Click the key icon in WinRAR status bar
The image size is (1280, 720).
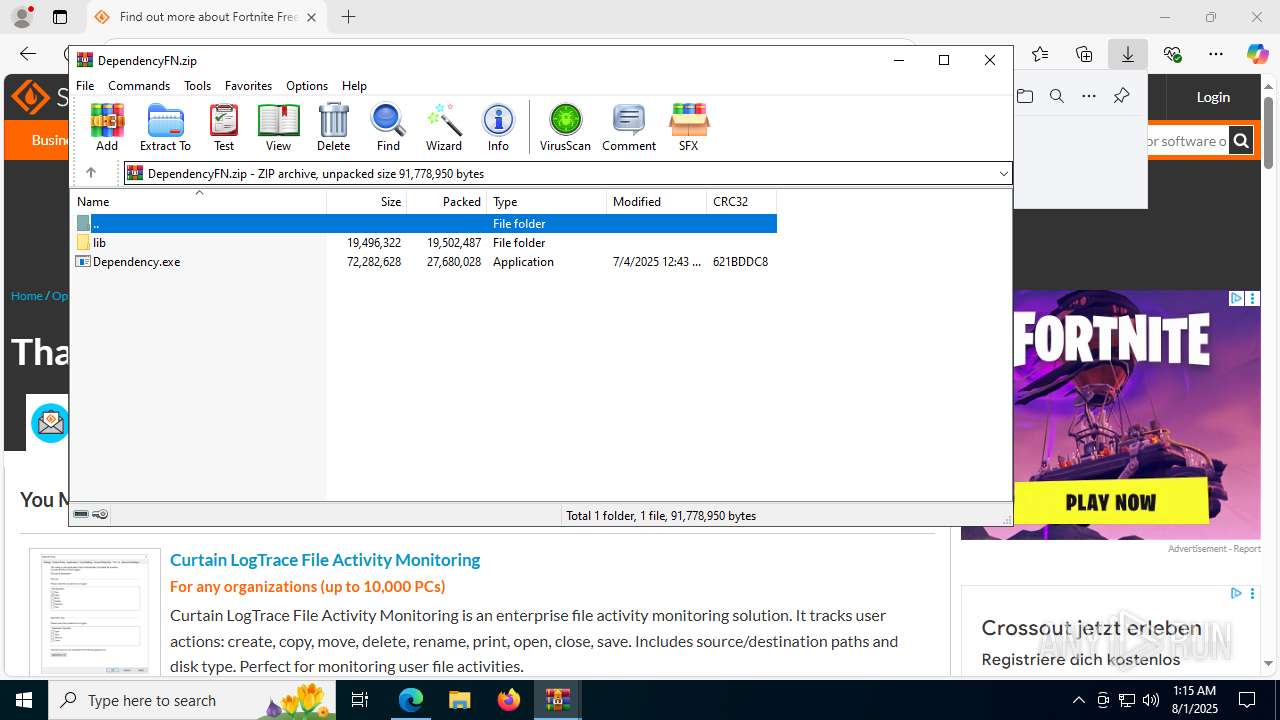click(100, 514)
